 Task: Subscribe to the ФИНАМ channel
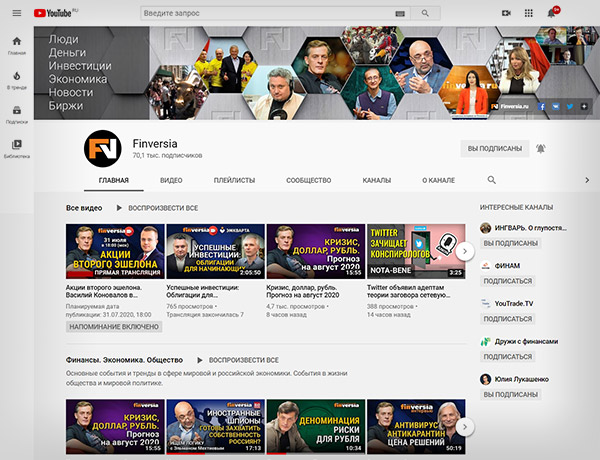[x=507, y=281]
